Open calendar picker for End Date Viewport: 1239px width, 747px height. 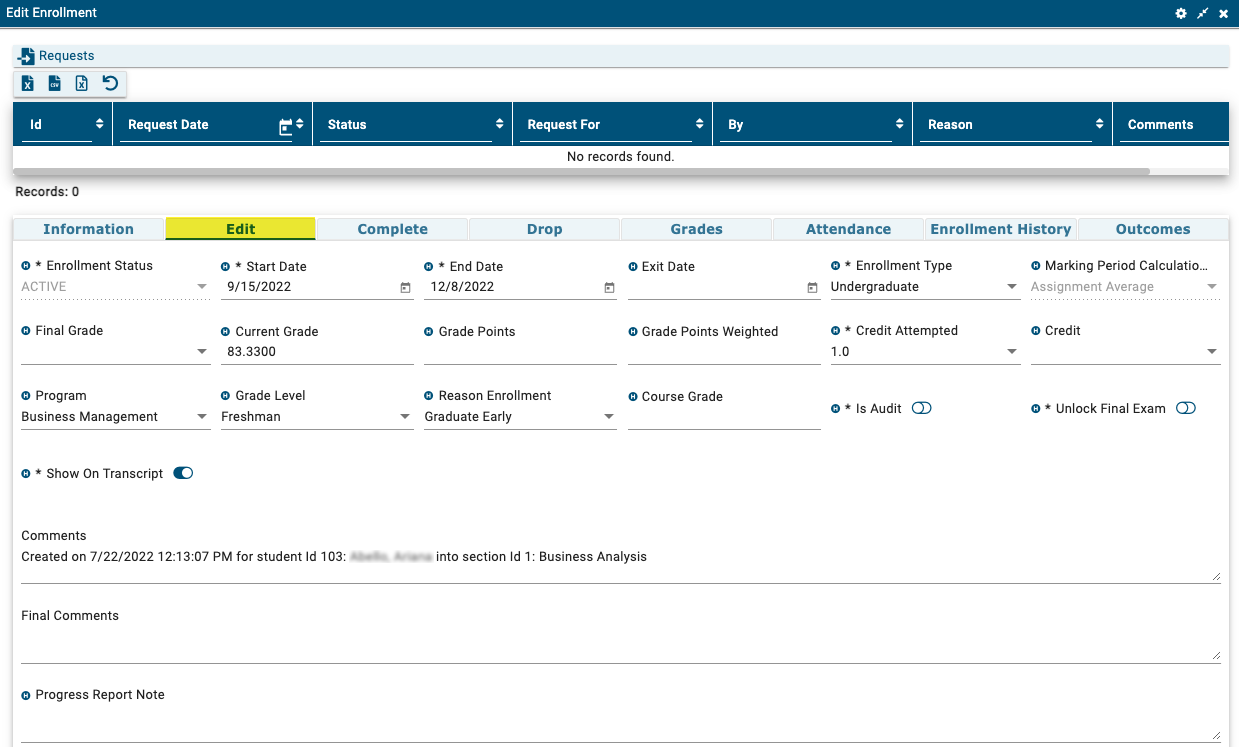tap(609, 288)
